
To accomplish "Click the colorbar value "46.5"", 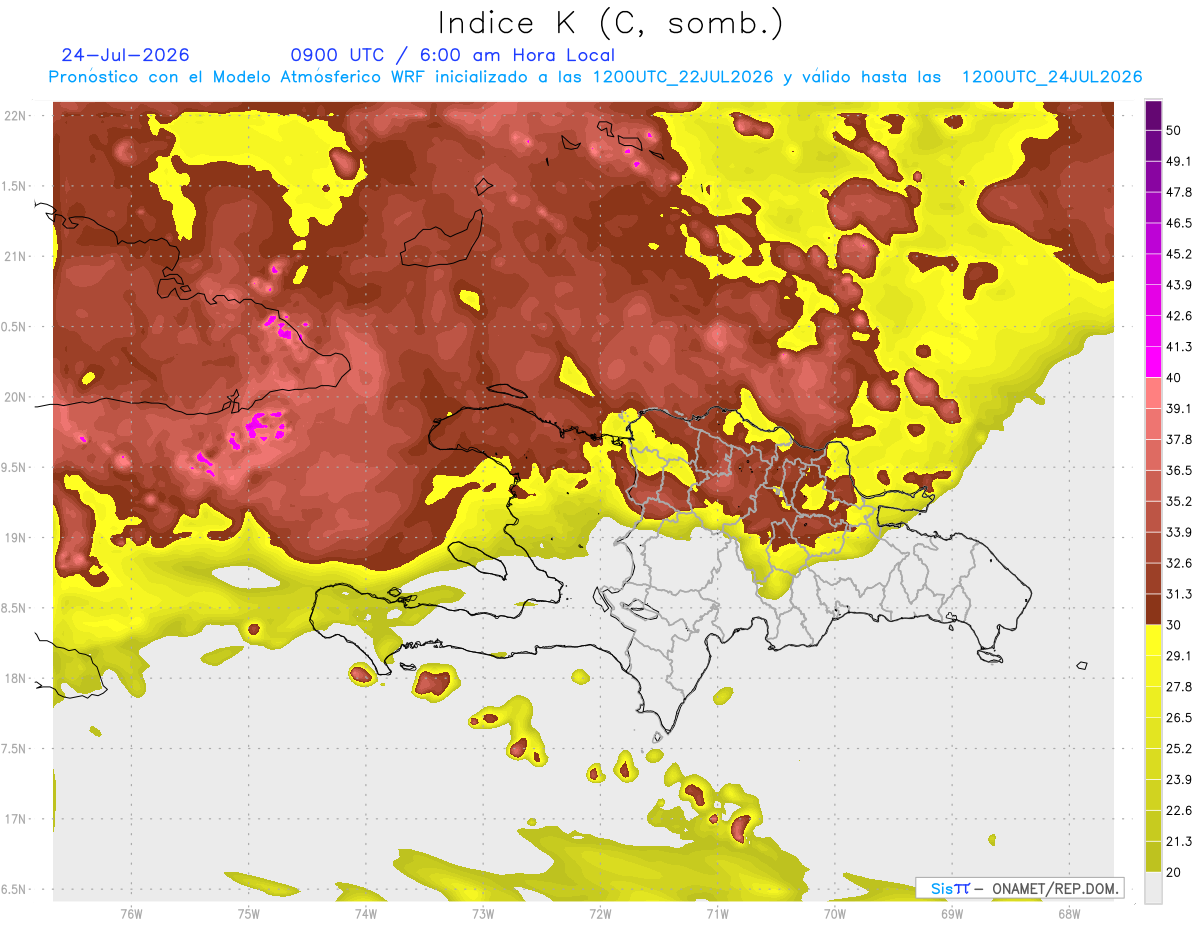I will point(1179,223).
